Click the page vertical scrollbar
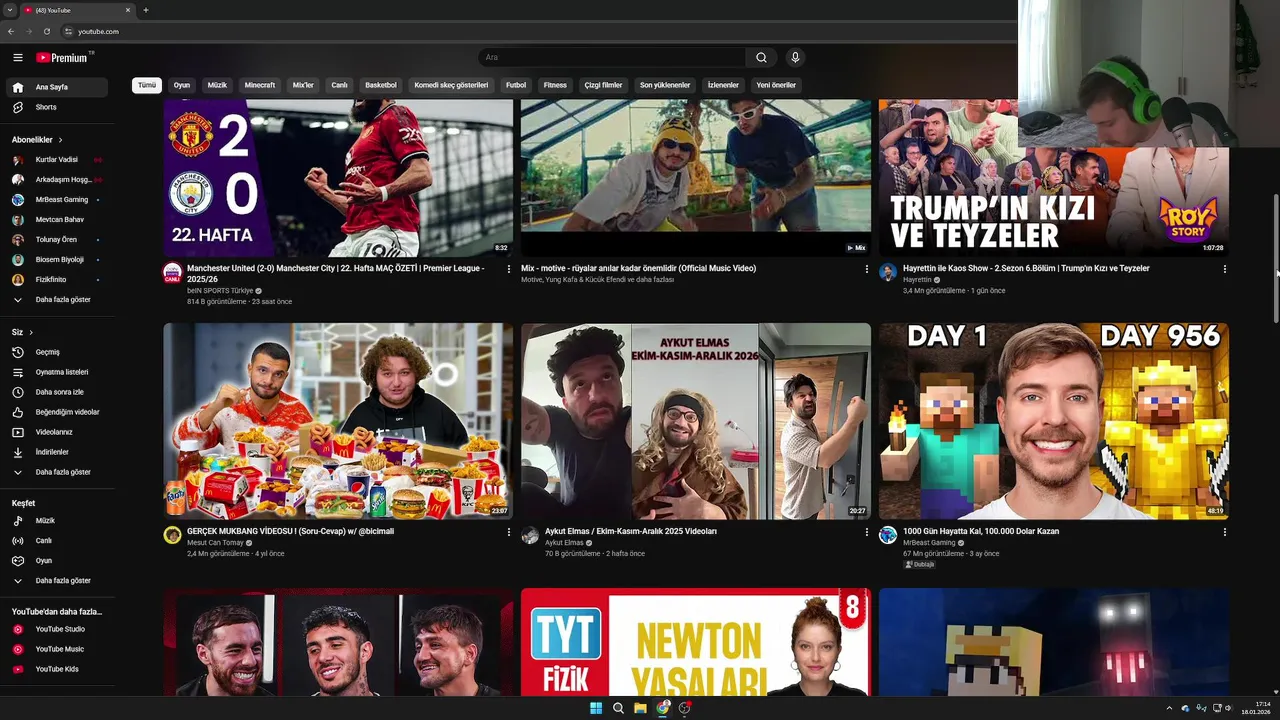The width and height of the screenshot is (1280, 720). [1275, 258]
